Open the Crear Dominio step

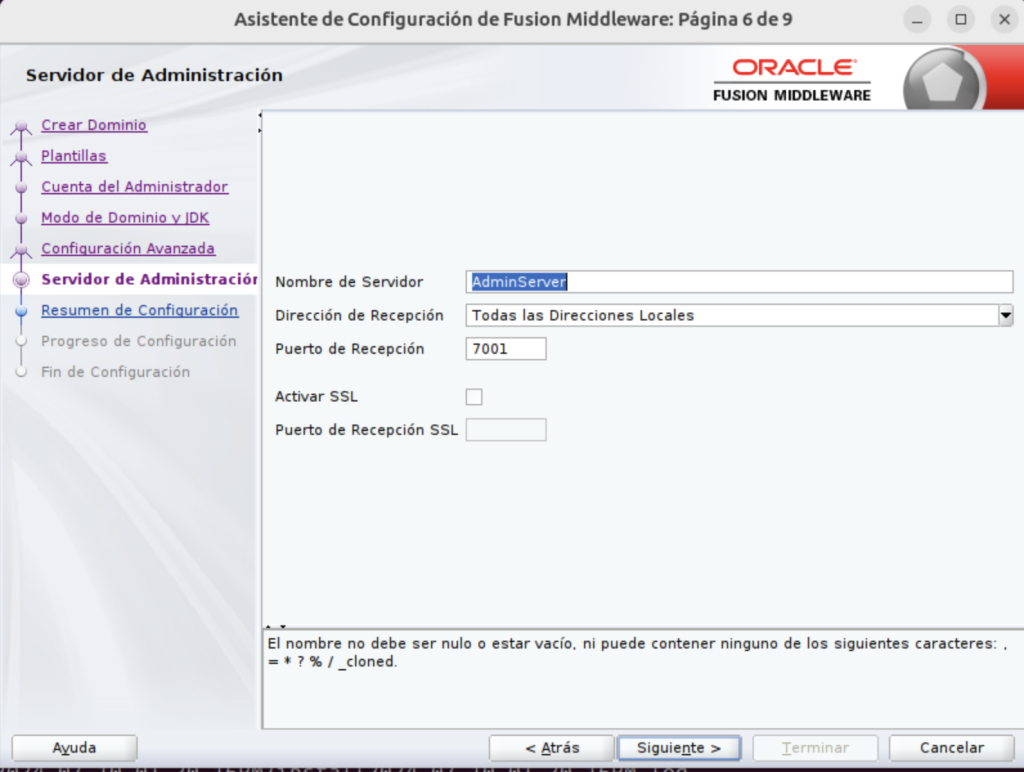click(93, 124)
